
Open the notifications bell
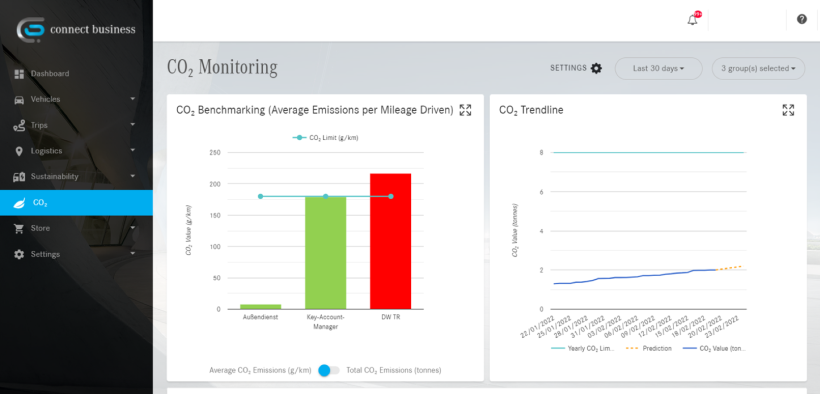692,20
